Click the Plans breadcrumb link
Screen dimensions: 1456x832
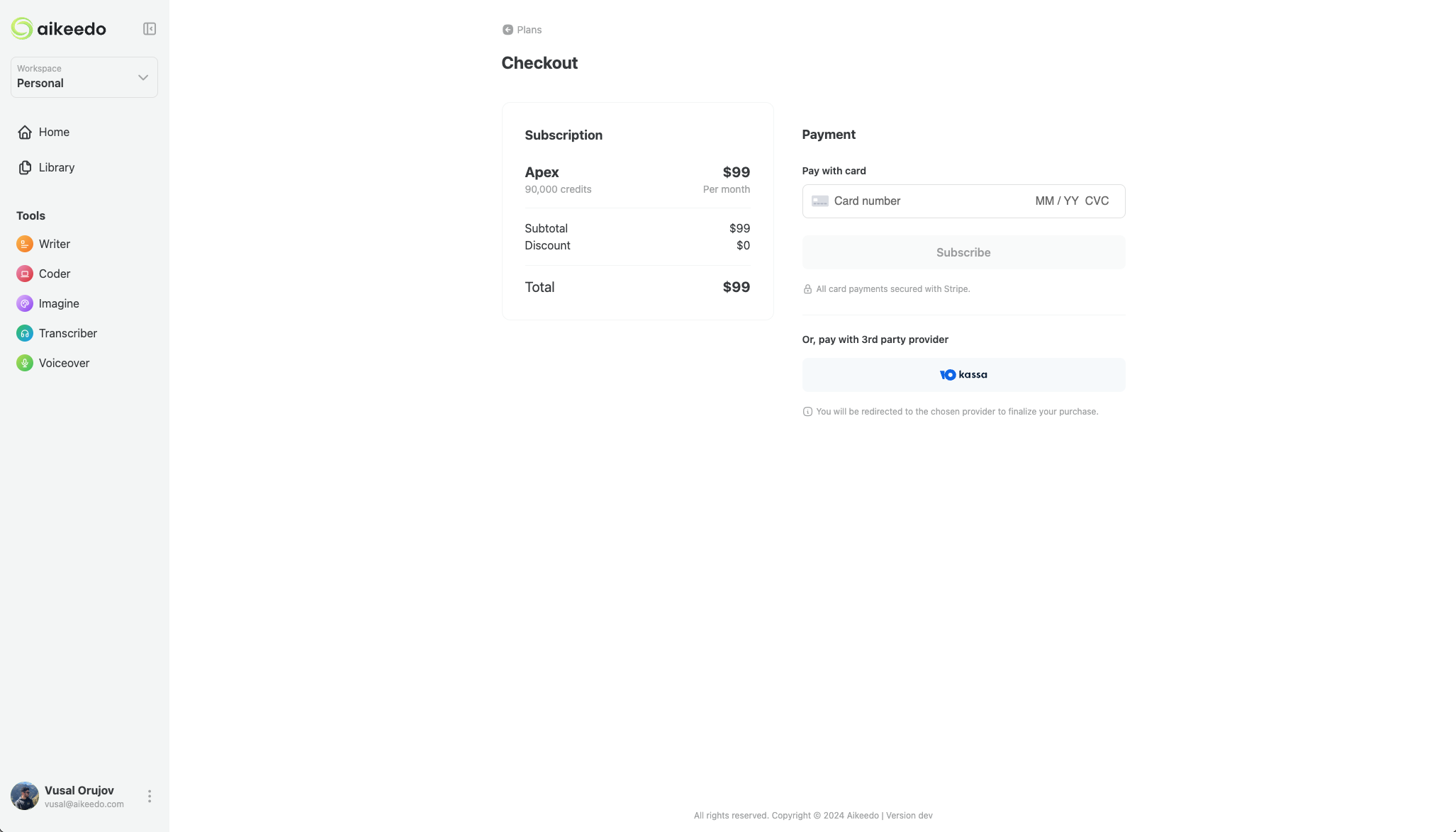tap(530, 30)
